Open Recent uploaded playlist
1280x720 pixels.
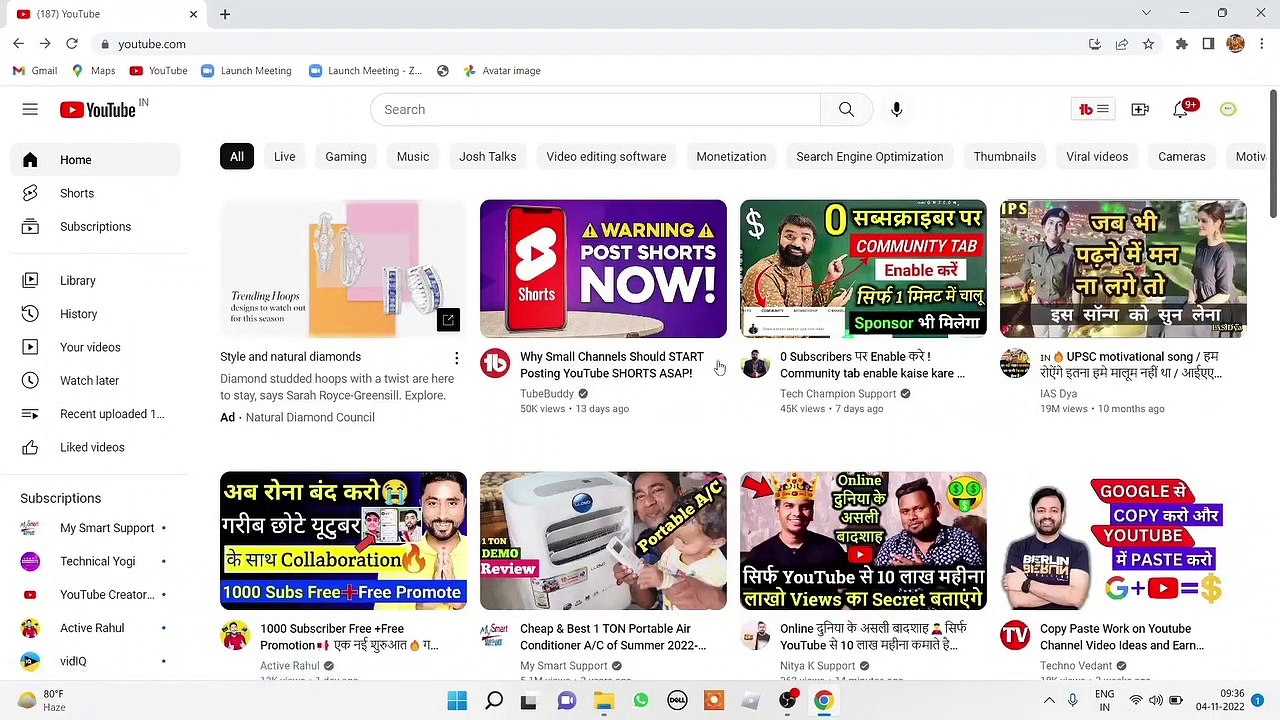(x=95, y=414)
